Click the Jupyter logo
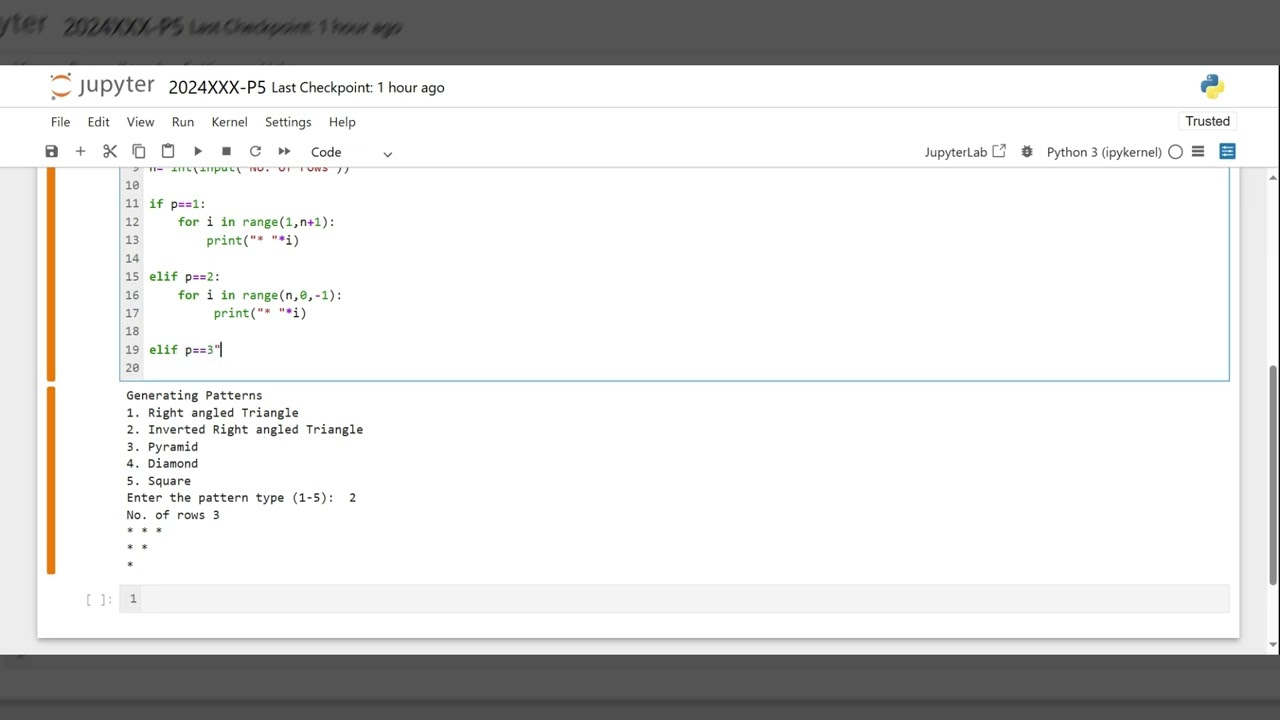The image size is (1280, 720). coord(102,86)
